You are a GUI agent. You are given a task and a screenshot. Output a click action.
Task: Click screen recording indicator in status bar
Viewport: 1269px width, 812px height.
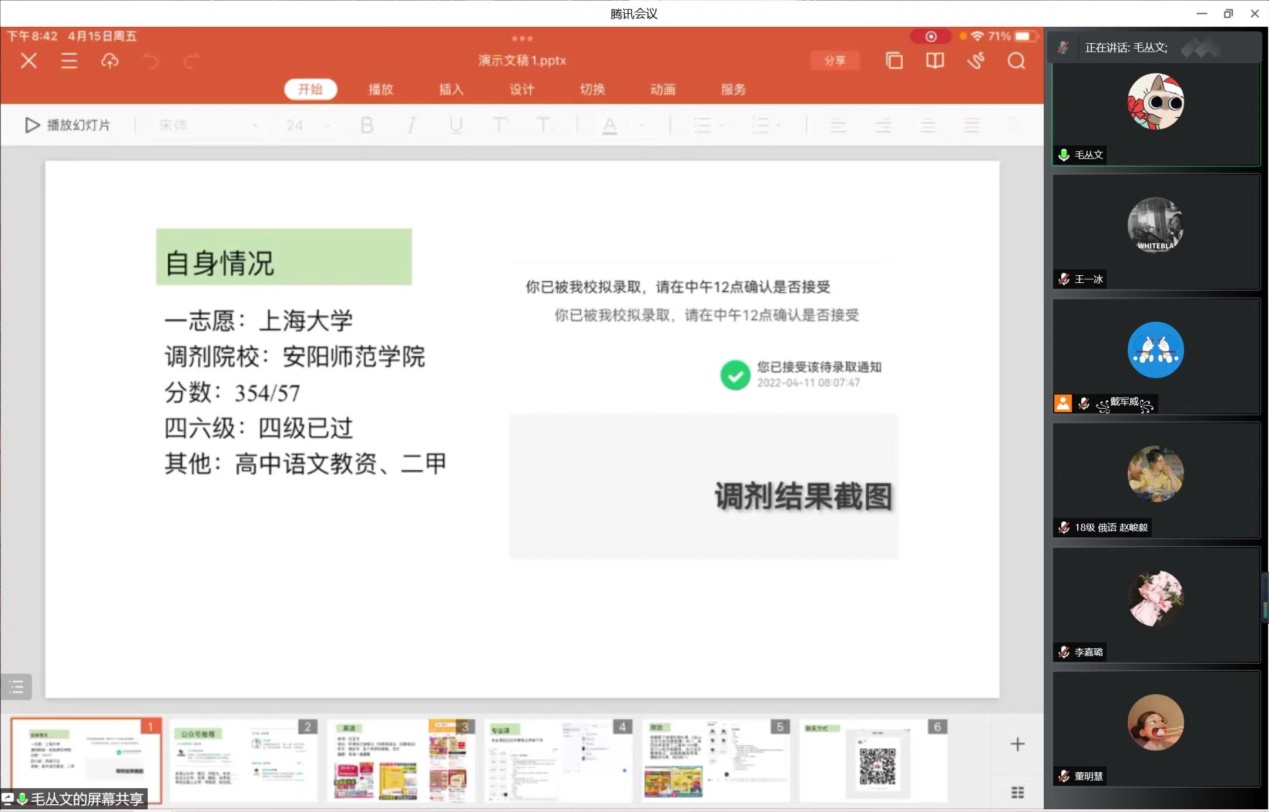(x=931, y=36)
